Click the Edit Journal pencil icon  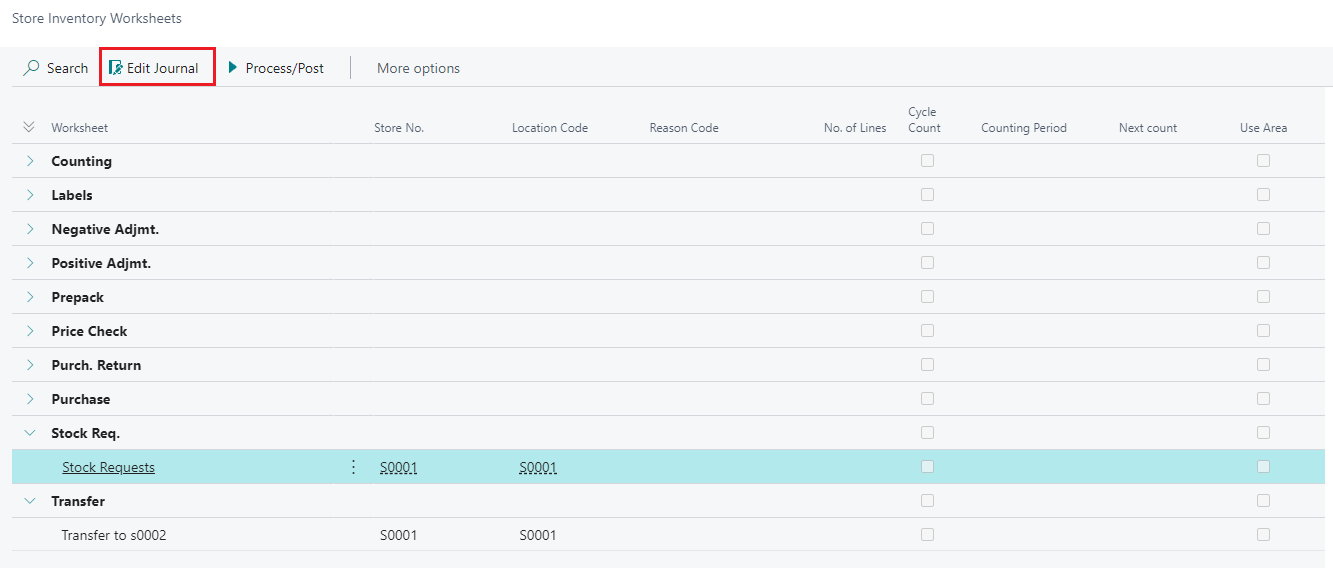(116, 68)
